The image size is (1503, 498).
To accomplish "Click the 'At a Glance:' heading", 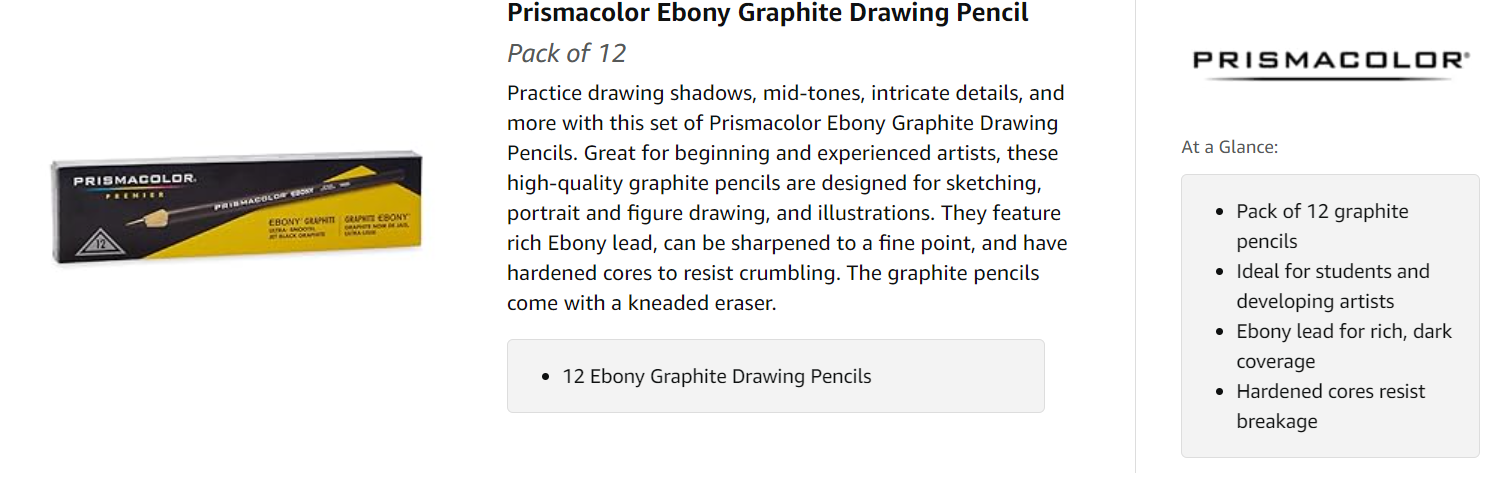I will tap(1229, 147).
